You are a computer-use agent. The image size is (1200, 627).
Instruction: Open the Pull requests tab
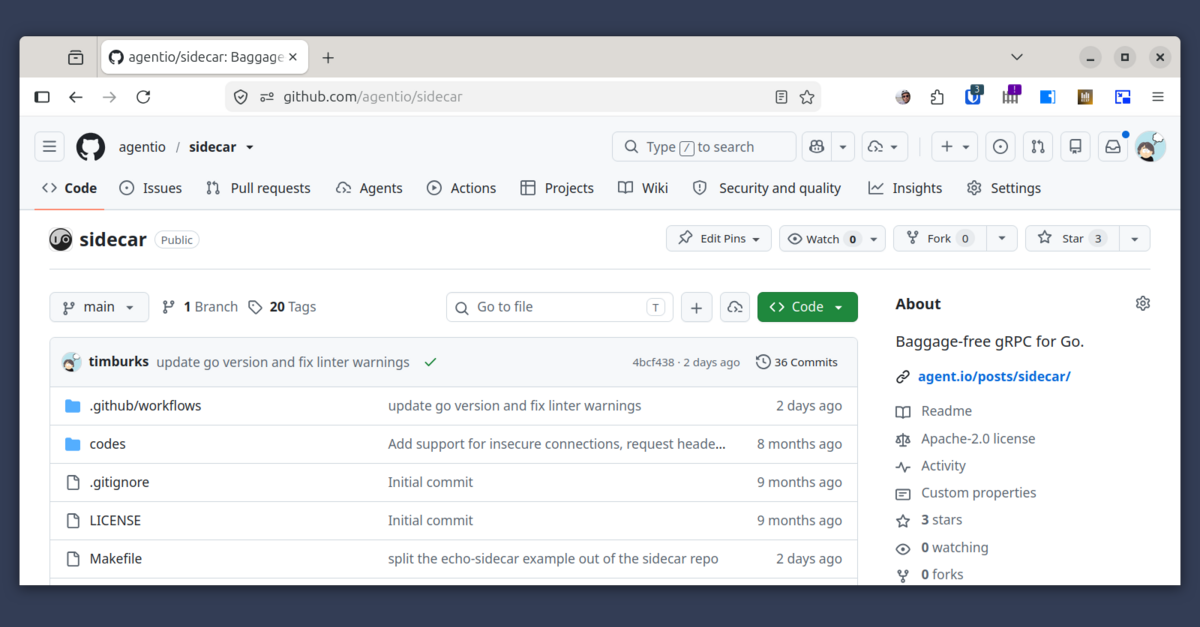[258, 188]
